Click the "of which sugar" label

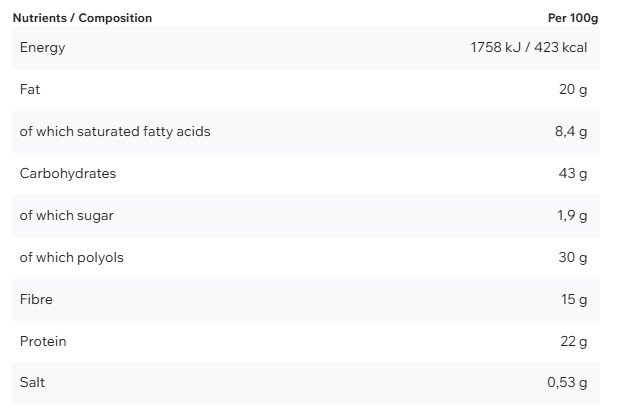pyautogui.click(x=68, y=216)
